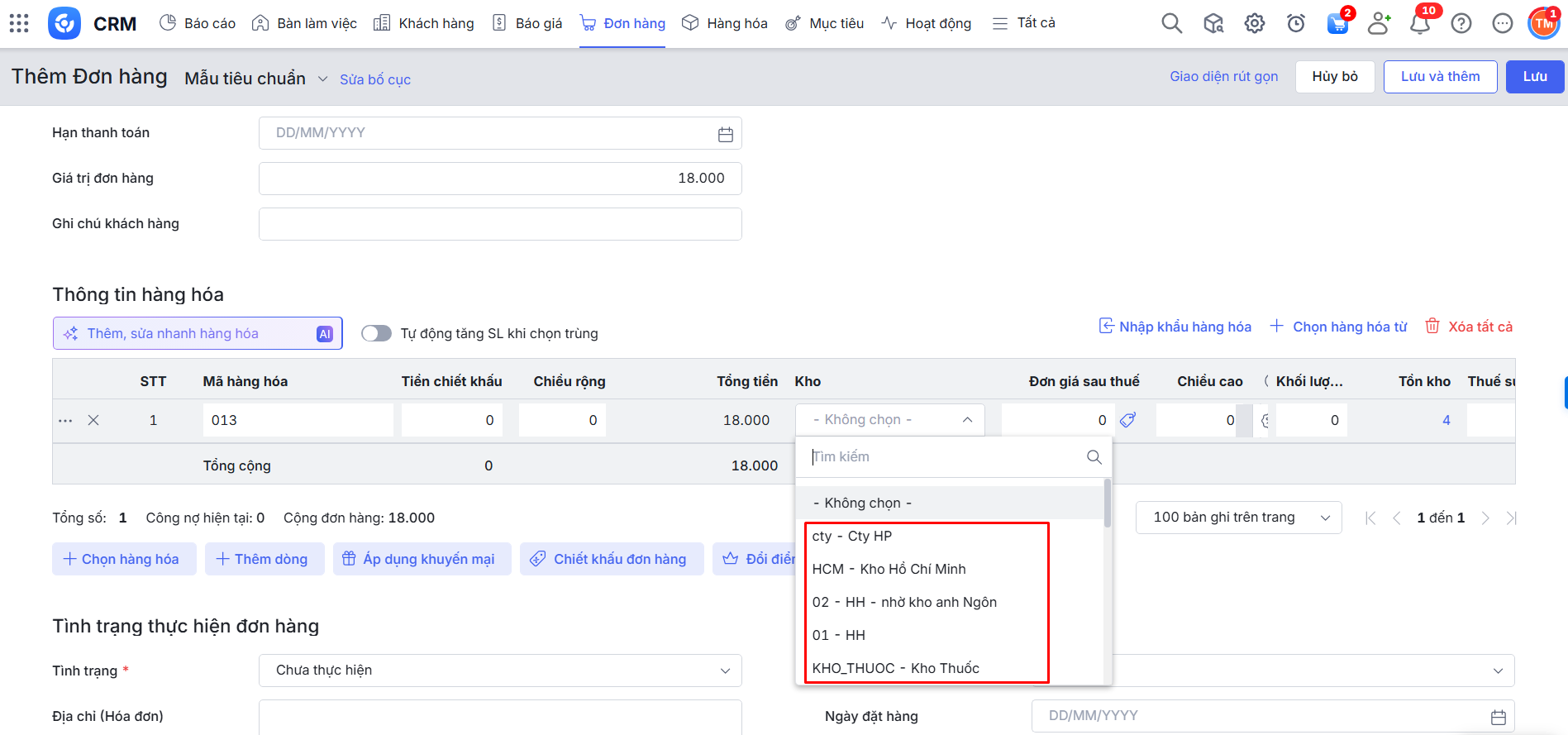Remove row 1 with the X icon
The image size is (1568, 735).
[x=93, y=420]
